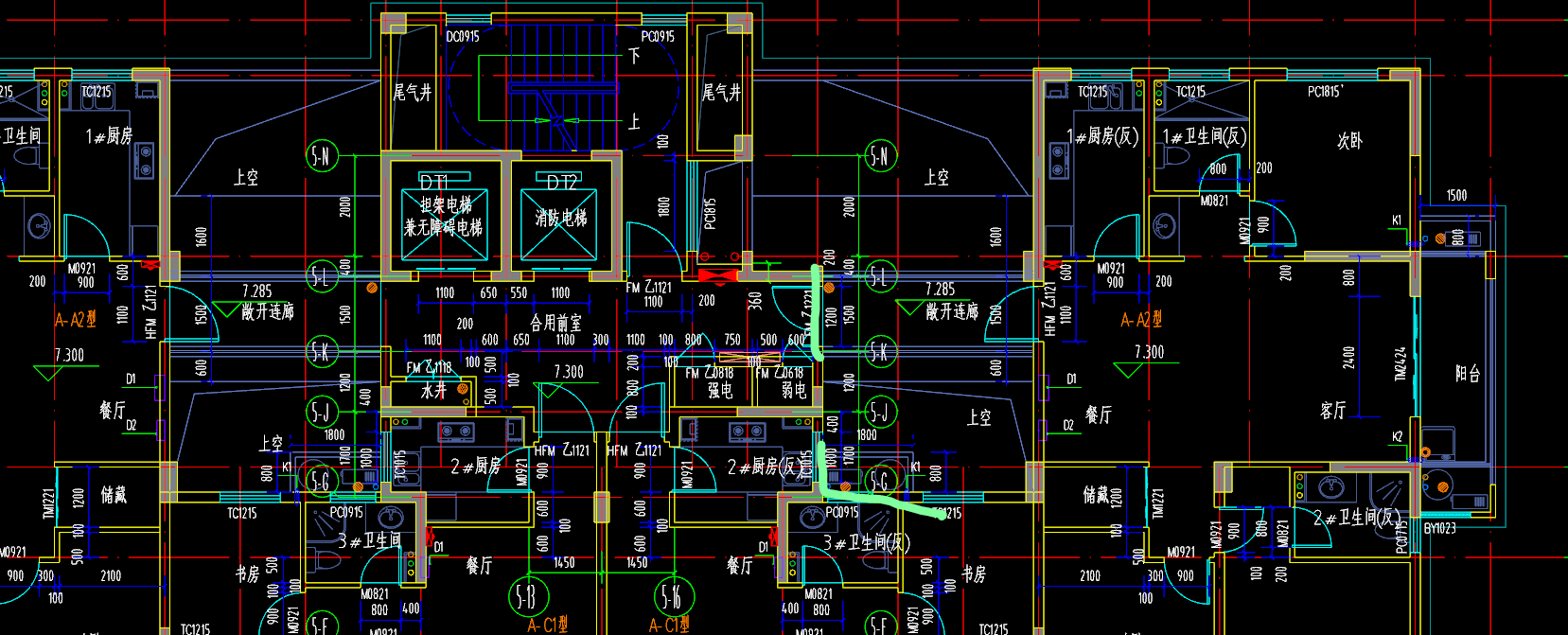1568x635 pixels.
Task: Select the 3#卫生间(反) label
Action: (x=867, y=542)
